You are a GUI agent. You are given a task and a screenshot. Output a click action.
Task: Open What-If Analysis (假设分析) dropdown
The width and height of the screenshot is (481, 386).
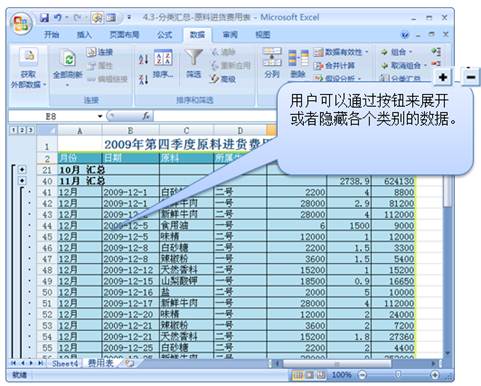click(359, 79)
